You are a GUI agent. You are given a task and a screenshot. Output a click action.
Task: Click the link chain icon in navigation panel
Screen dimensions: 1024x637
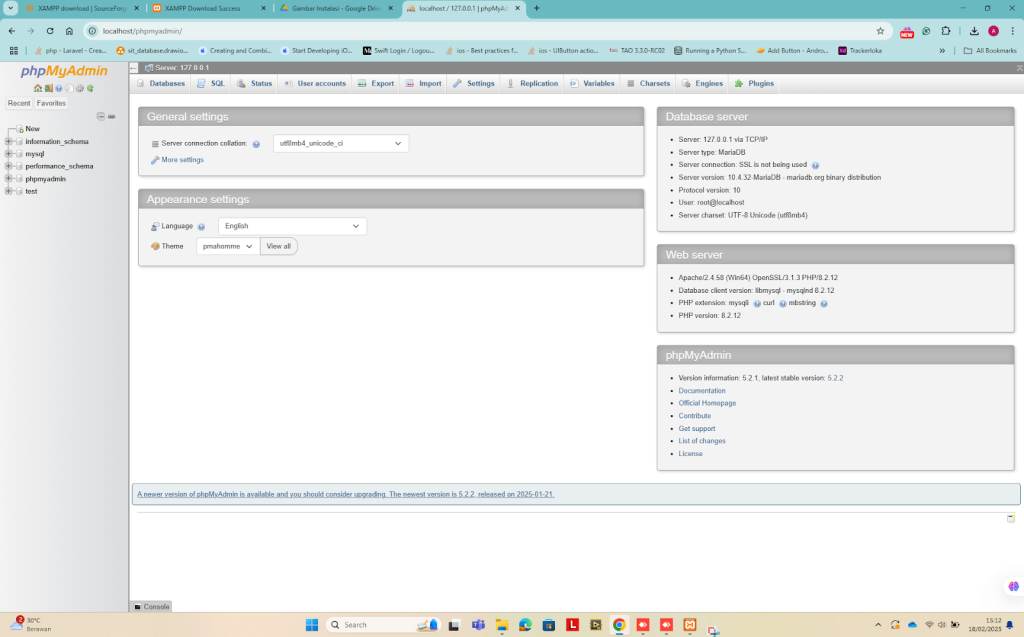click(x=112, y=116)
